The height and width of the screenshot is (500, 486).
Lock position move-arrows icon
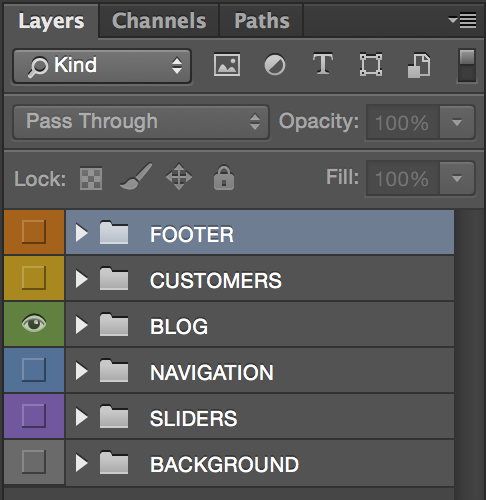click(179, 177)
